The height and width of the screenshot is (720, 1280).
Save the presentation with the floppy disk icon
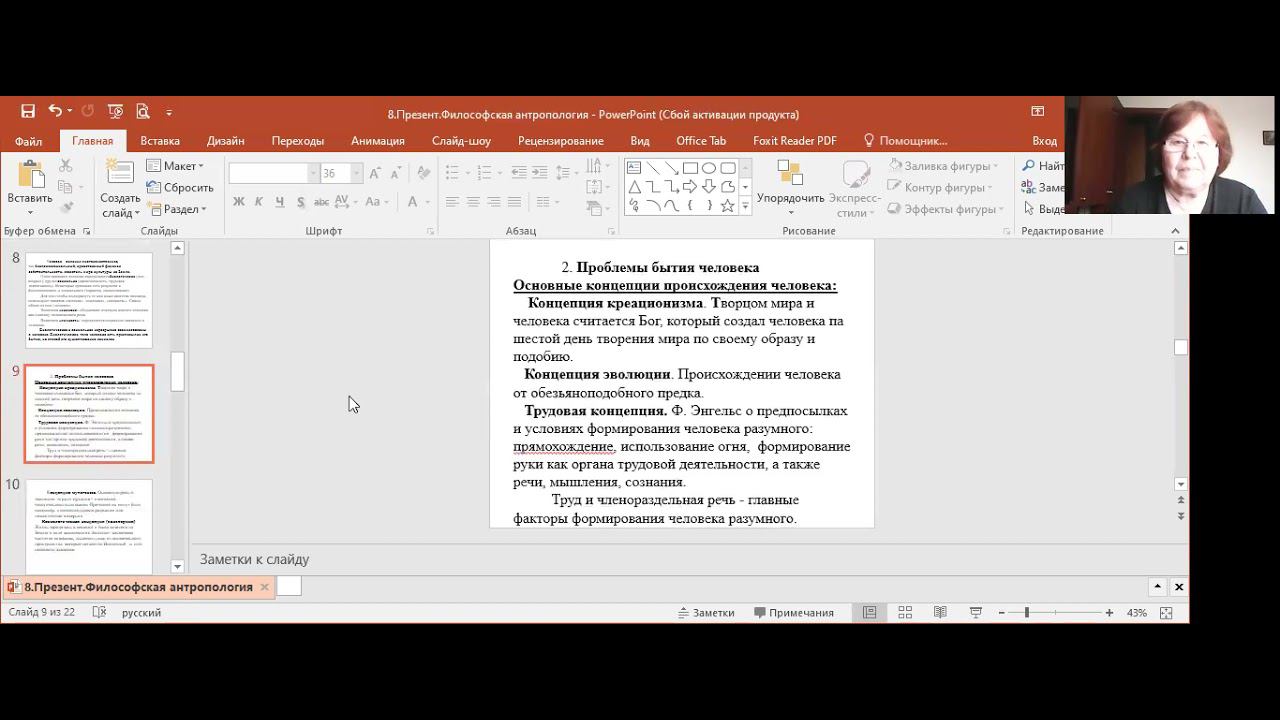(28, 112)
